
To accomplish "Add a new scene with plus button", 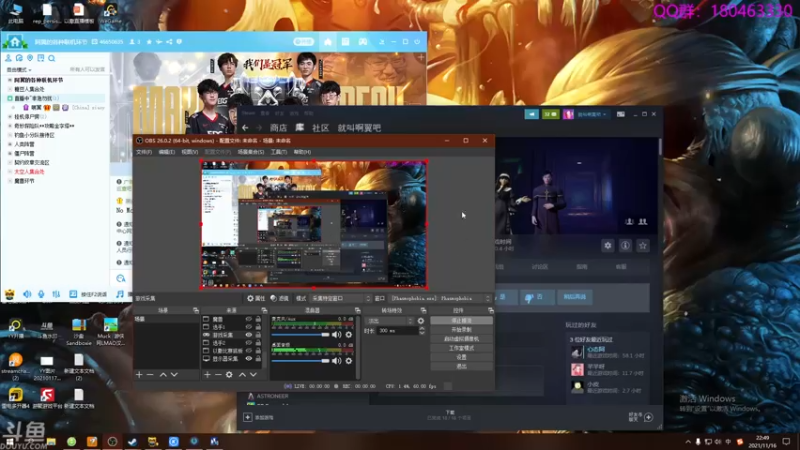I will tap(139, 374).
